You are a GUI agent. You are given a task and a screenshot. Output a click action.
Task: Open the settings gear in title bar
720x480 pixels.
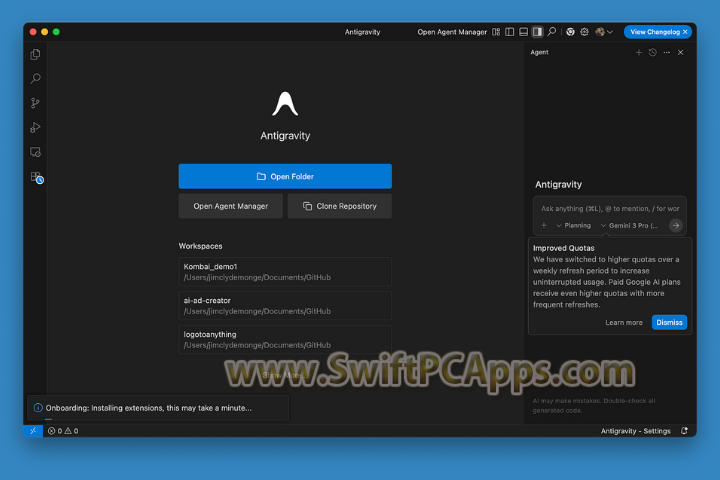[x=584, y=32]
